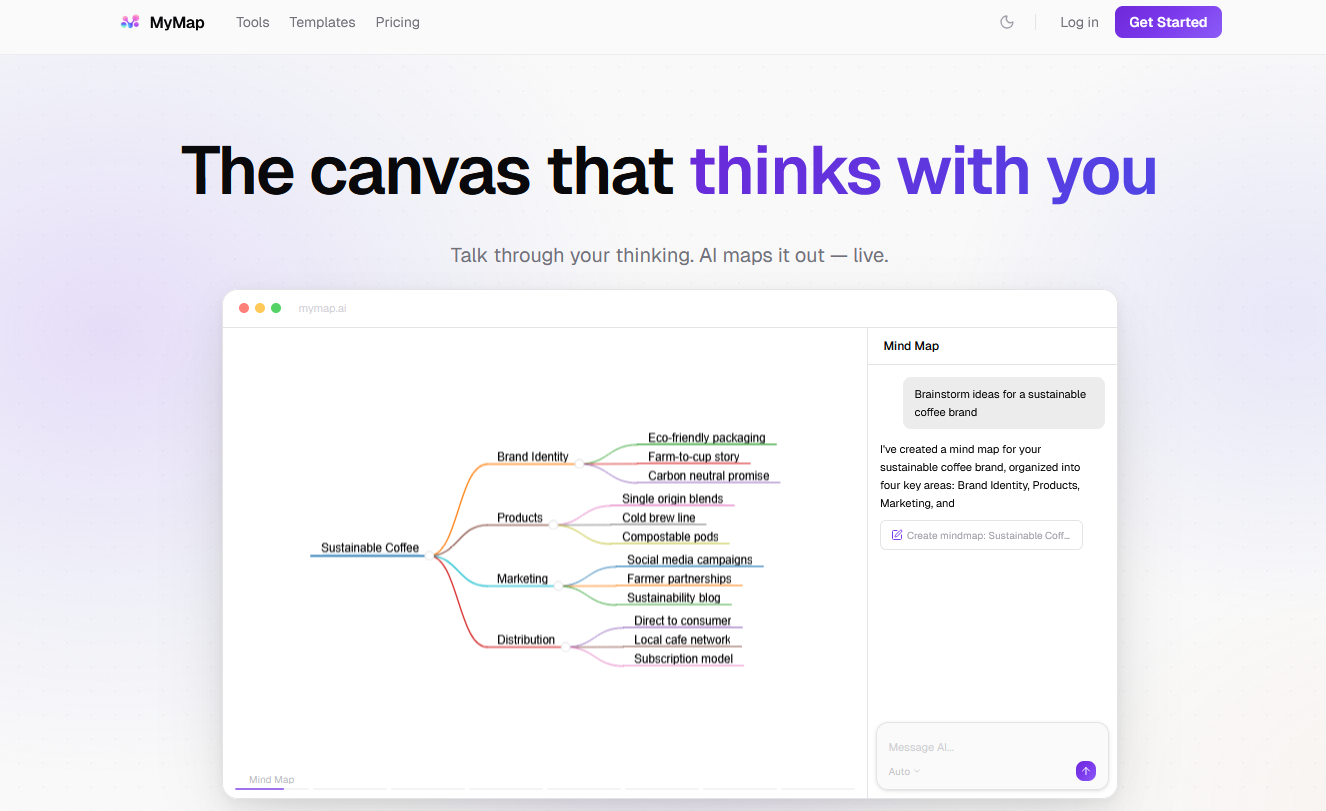The image size is (1326, 811).
Task: Click the Cold brew line node
Action: click(x=658, y=517)
